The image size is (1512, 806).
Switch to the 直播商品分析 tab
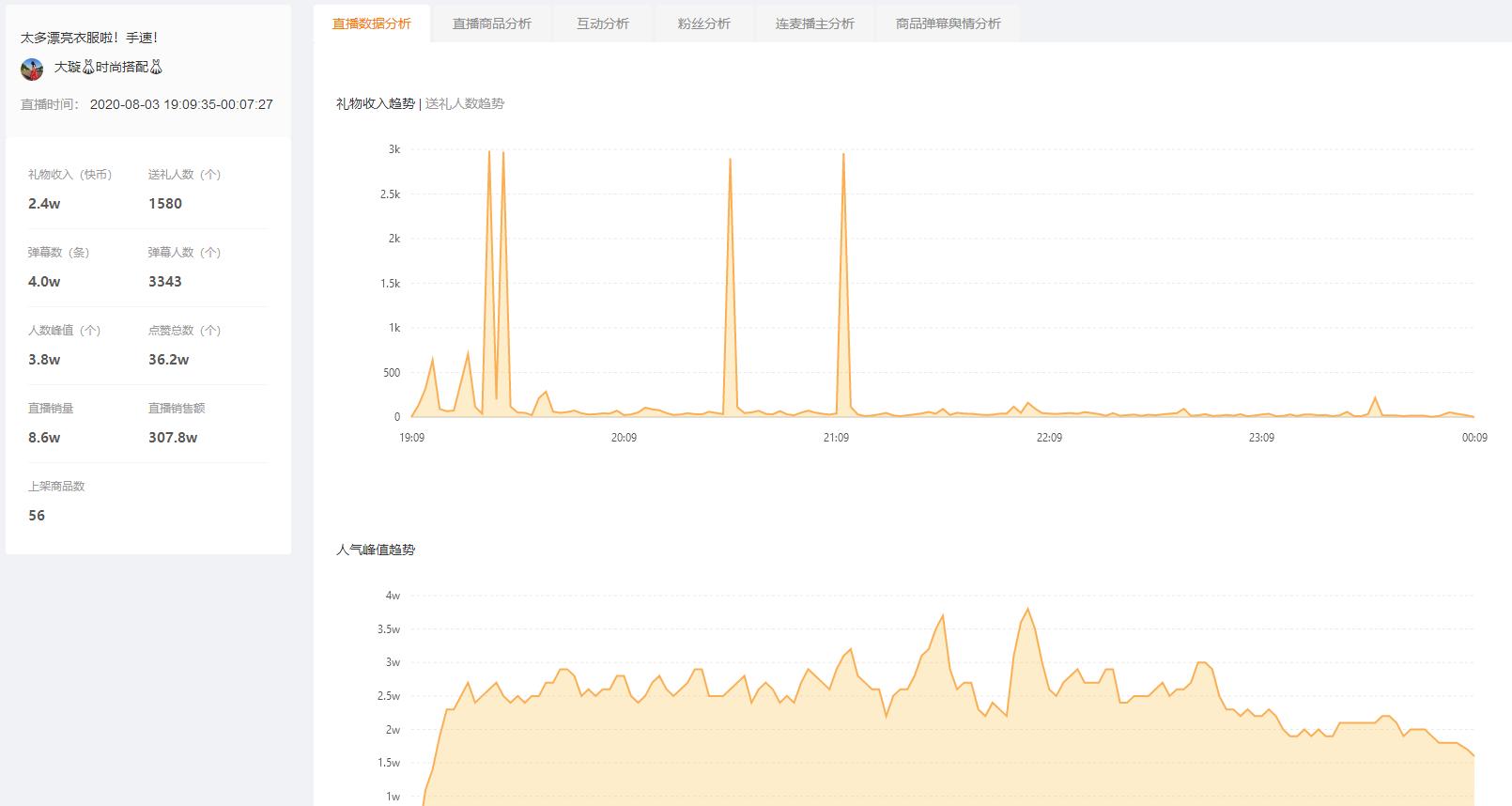(x=492, y=23)
